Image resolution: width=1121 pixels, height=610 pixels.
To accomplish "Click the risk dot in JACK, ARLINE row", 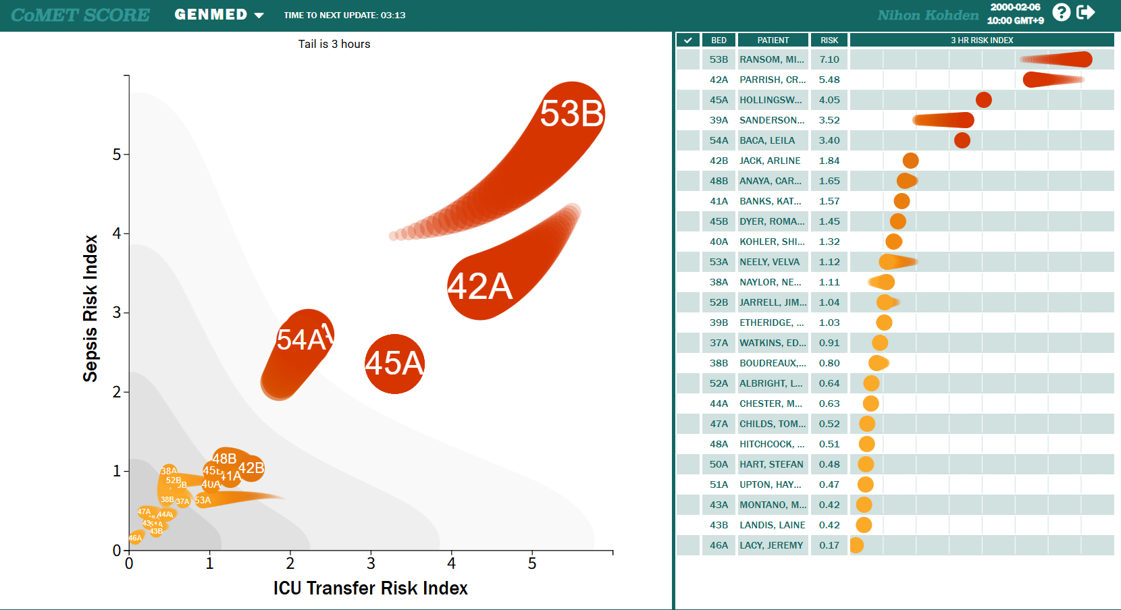I will 910,161.
